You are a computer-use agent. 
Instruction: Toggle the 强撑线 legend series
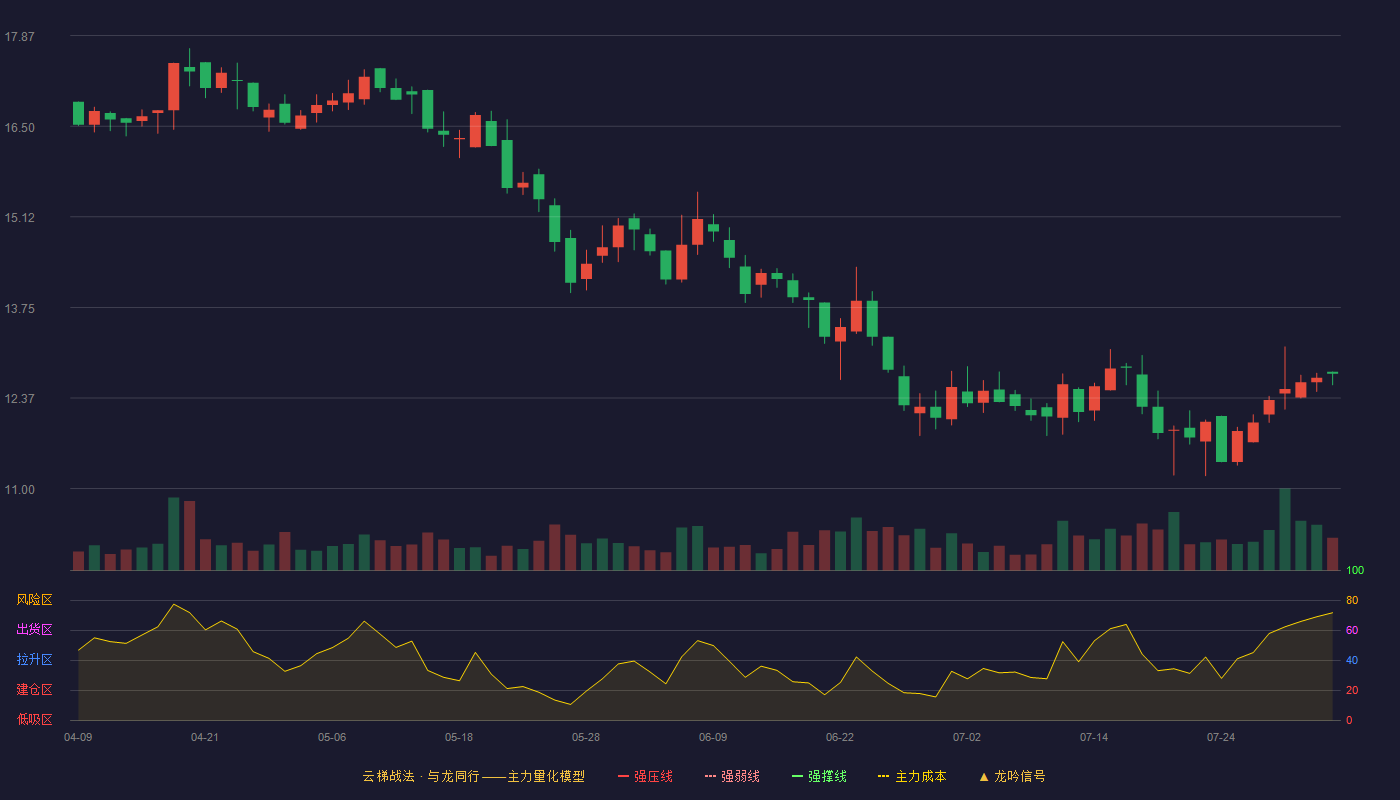tap(819, 776)
